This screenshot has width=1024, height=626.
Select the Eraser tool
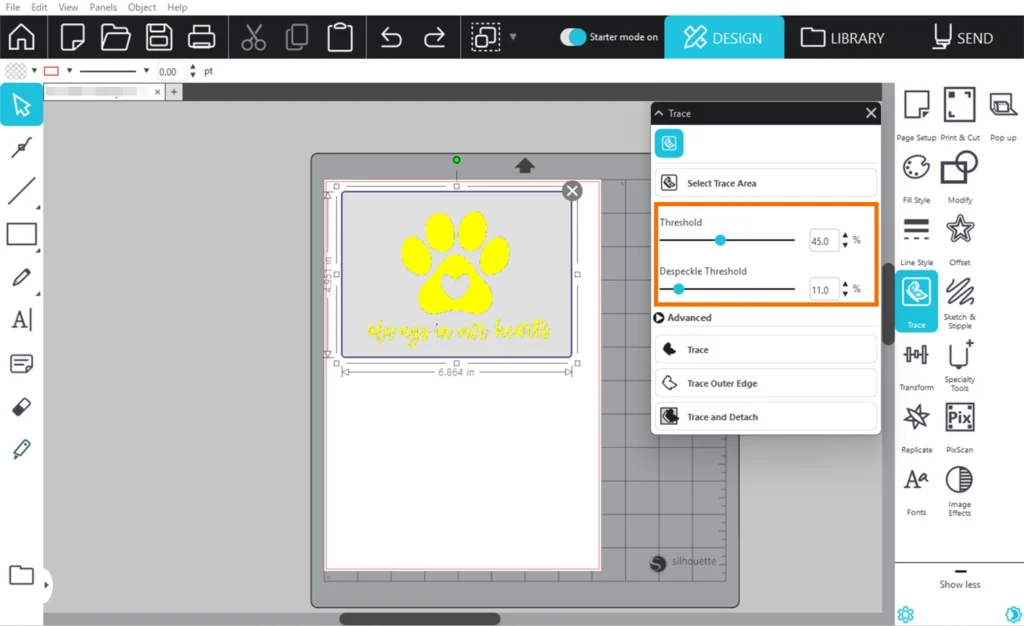point(21,407)
